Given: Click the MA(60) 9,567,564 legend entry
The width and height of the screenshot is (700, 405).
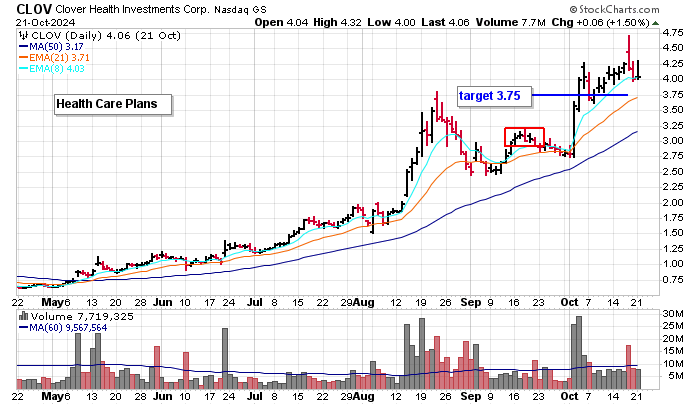Looking at the screenshot, I should click(x=63, y=328).
